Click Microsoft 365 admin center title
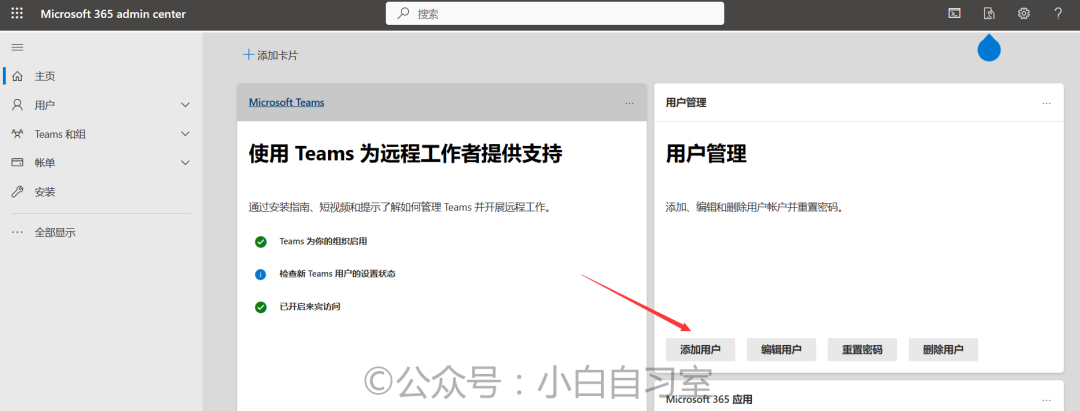 click(x=113, y=14)
